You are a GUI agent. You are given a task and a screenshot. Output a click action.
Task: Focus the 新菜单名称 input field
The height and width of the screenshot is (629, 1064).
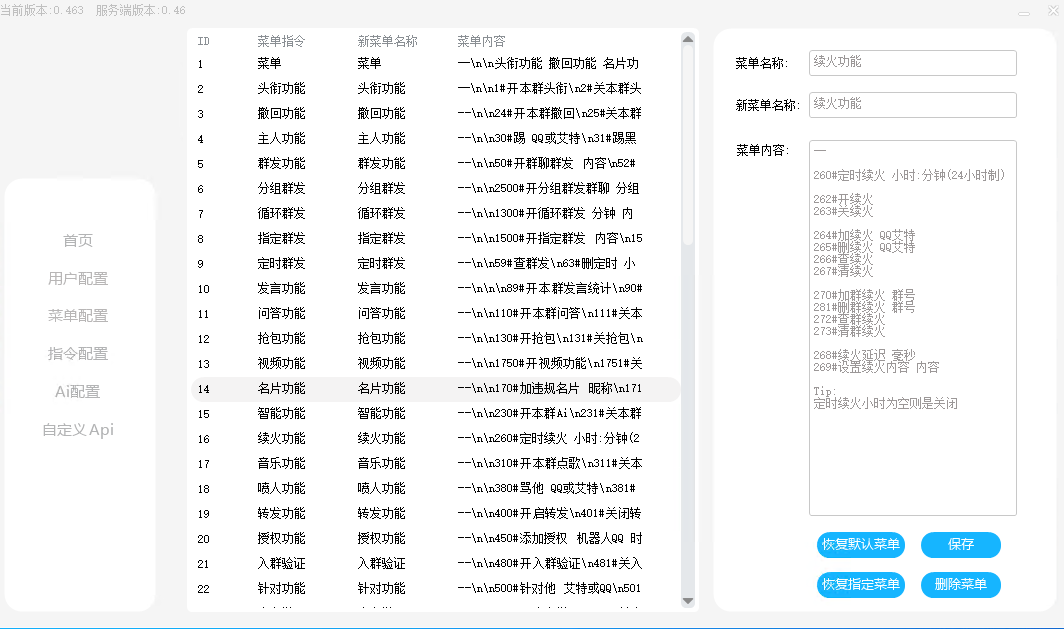pos(913,104)
